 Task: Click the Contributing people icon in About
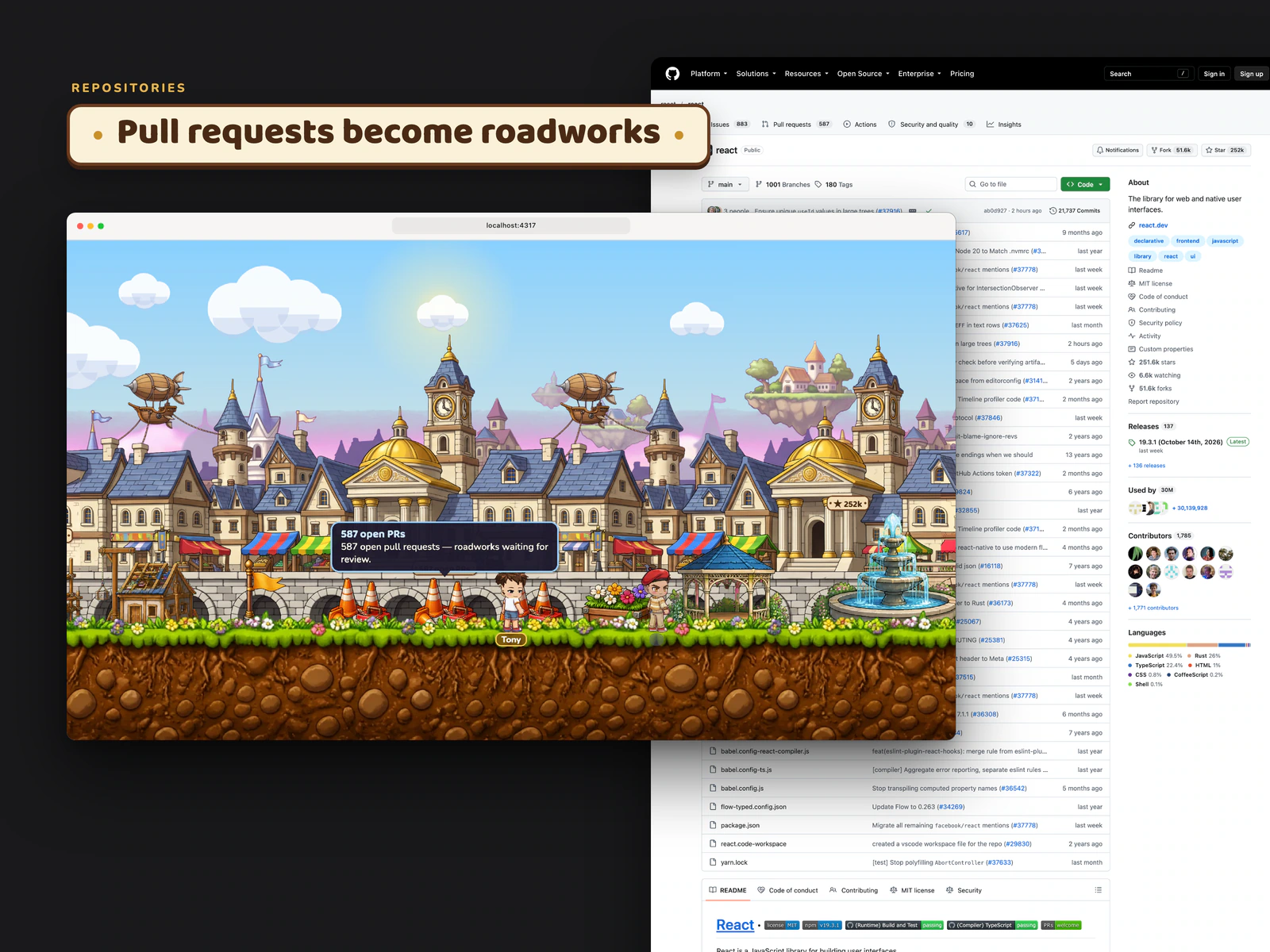coord(1132,309)
